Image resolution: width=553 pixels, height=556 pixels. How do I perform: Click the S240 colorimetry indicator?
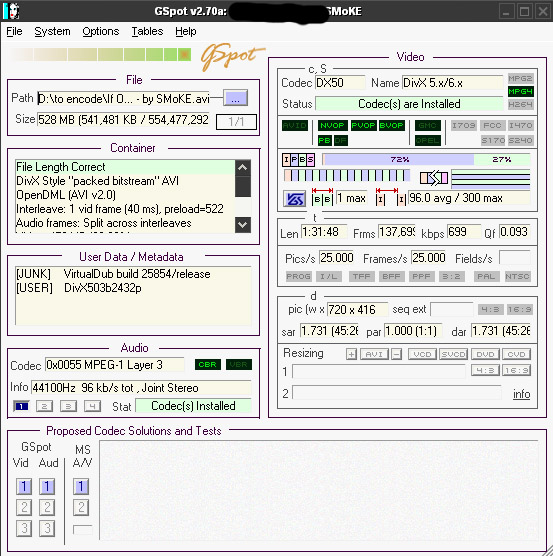520,140
